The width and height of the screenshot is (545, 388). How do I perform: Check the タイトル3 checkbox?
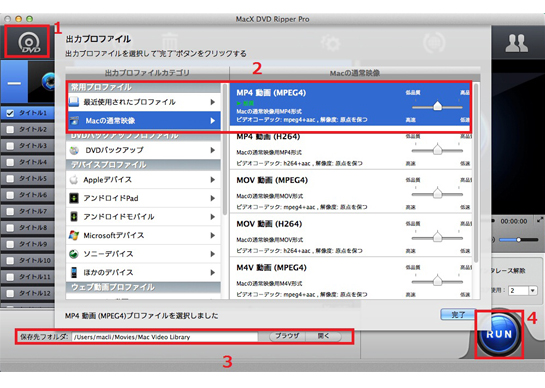click(10, 146)
